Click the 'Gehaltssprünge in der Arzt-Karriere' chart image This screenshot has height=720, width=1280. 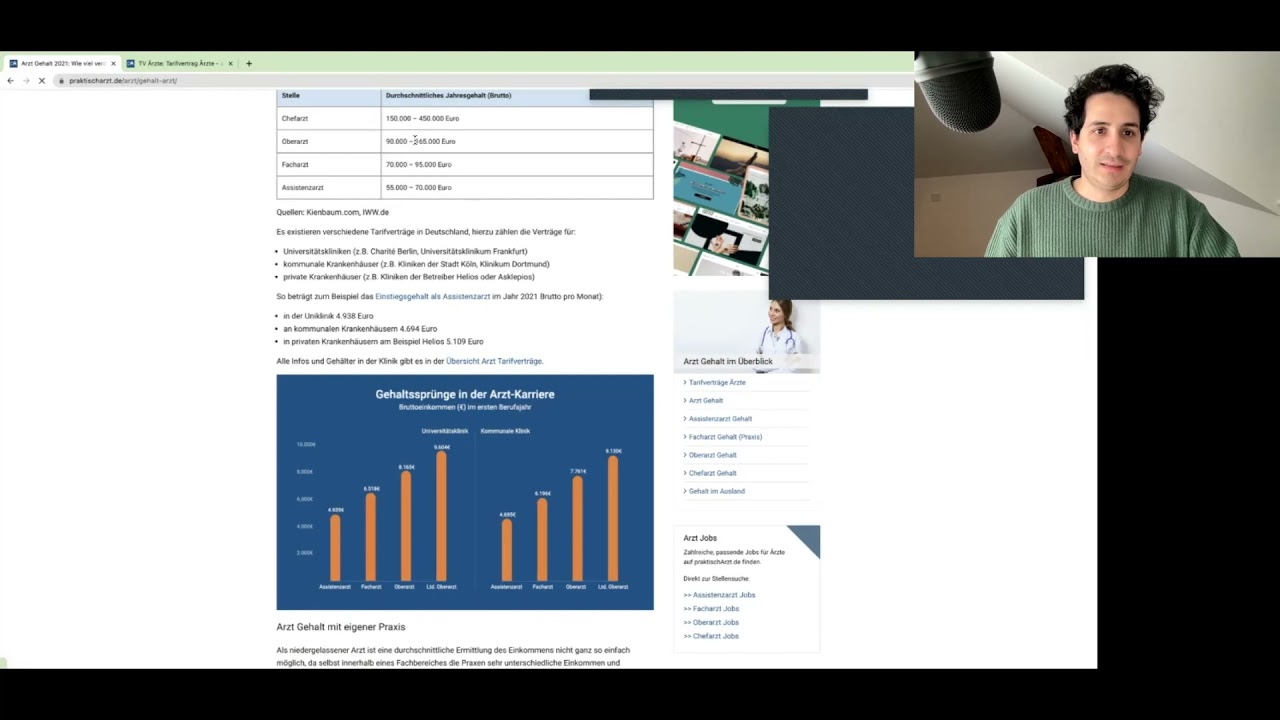tap(465, 492)
